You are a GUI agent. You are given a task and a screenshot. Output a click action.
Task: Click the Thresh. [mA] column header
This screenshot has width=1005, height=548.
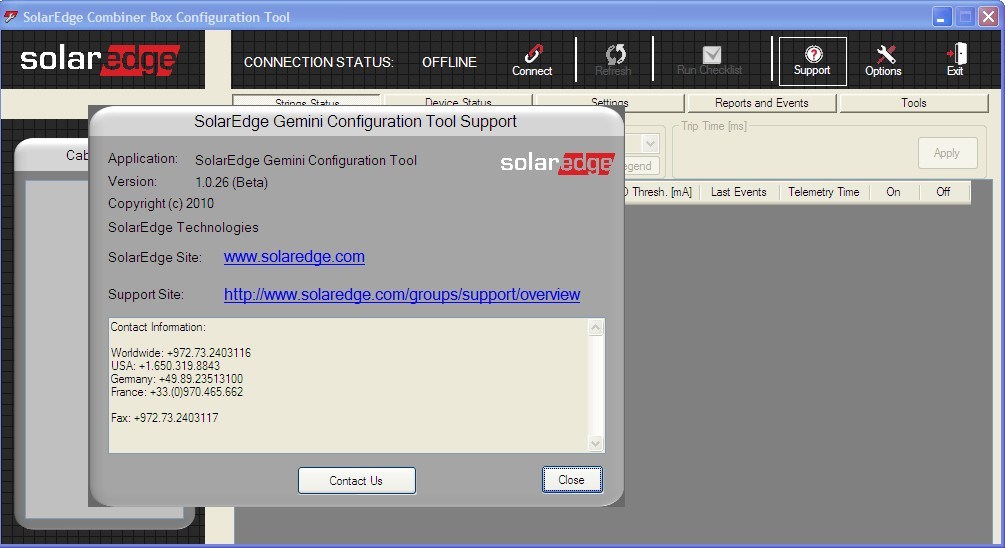[660, 192]
